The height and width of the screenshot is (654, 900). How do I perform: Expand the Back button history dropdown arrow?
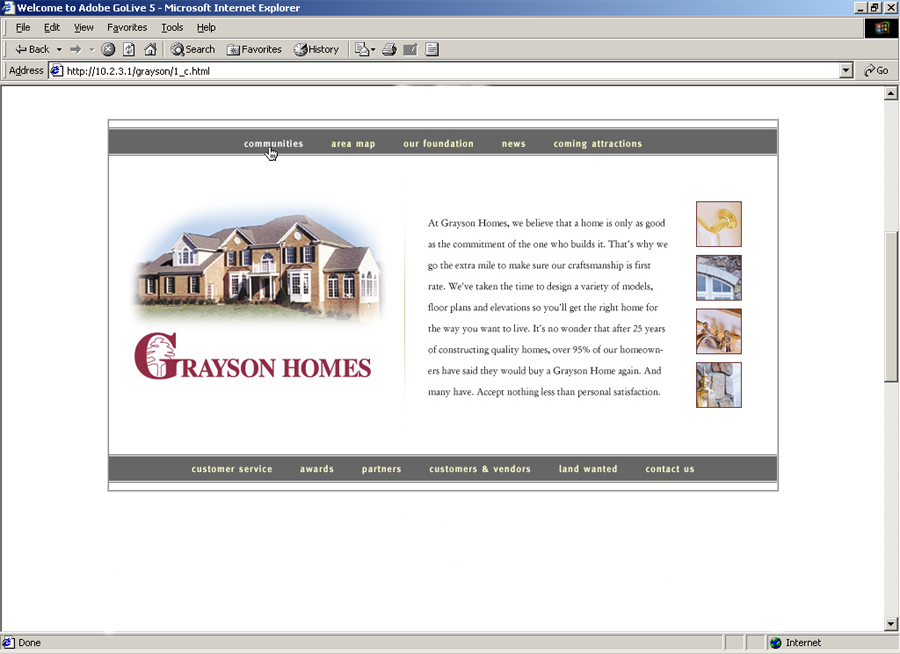coord(59,49)
